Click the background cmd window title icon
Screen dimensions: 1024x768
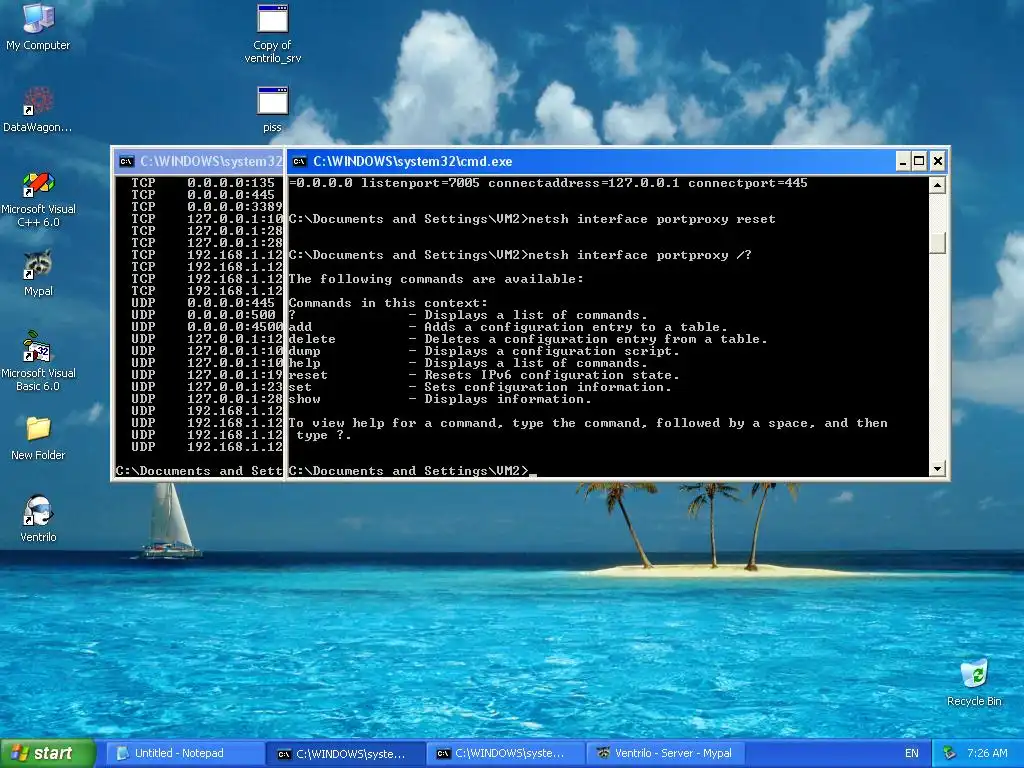coord(127,161)
